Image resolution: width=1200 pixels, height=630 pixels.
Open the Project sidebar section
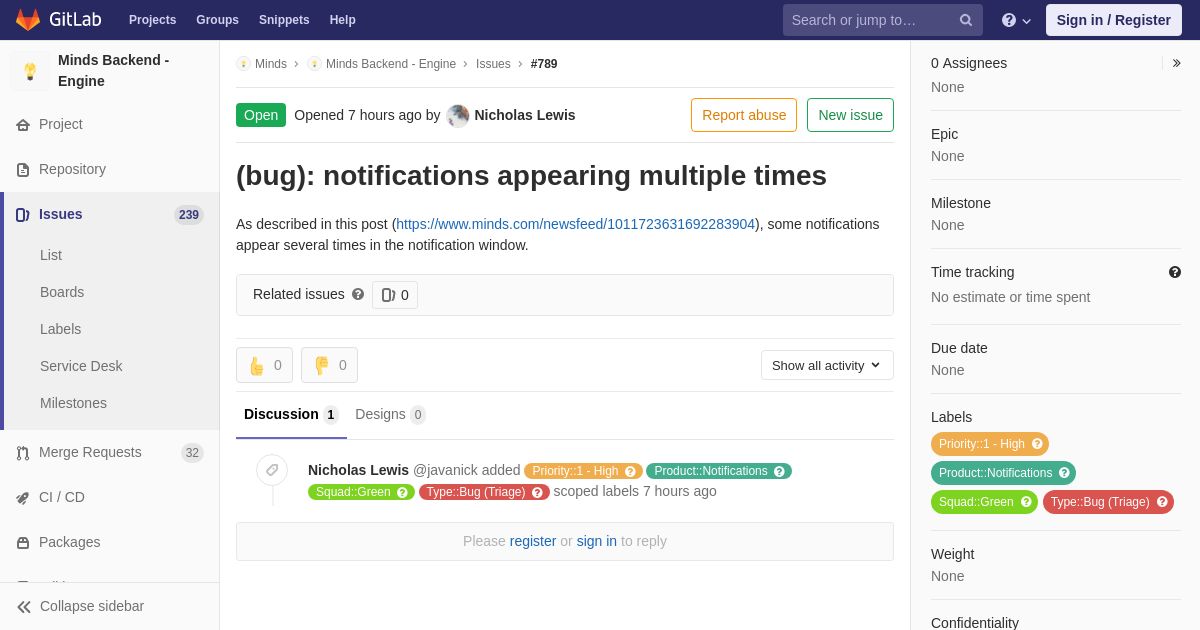click(x=110, y=124)
